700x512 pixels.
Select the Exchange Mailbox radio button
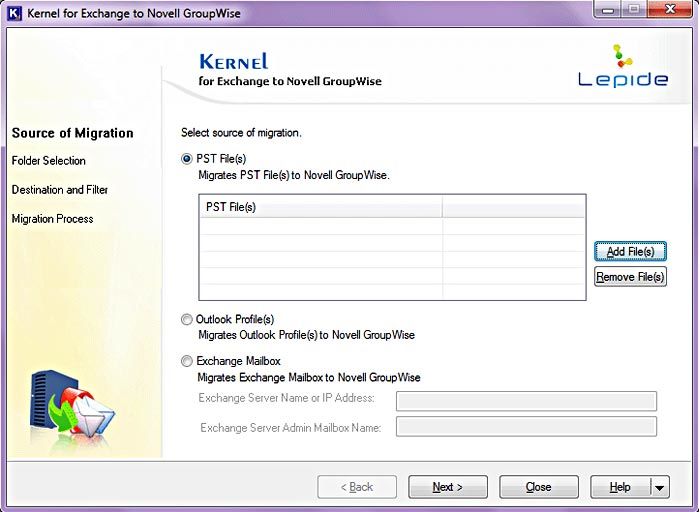pos(187,361)
